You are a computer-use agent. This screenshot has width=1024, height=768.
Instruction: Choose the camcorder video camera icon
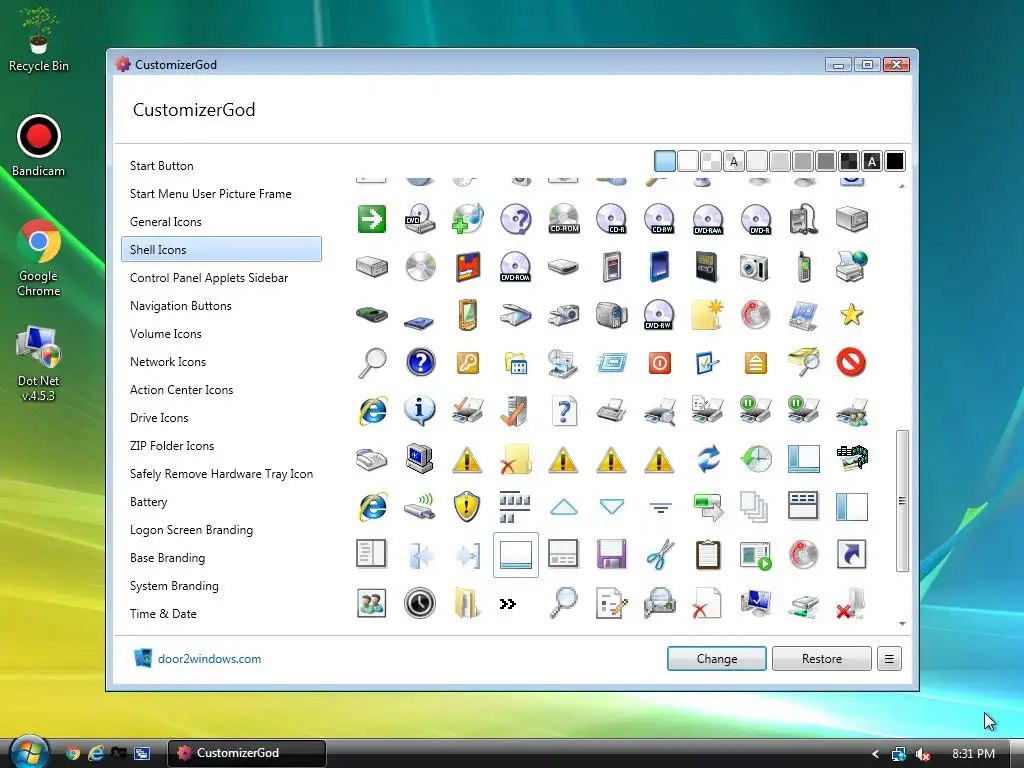(x=611, y=315)
